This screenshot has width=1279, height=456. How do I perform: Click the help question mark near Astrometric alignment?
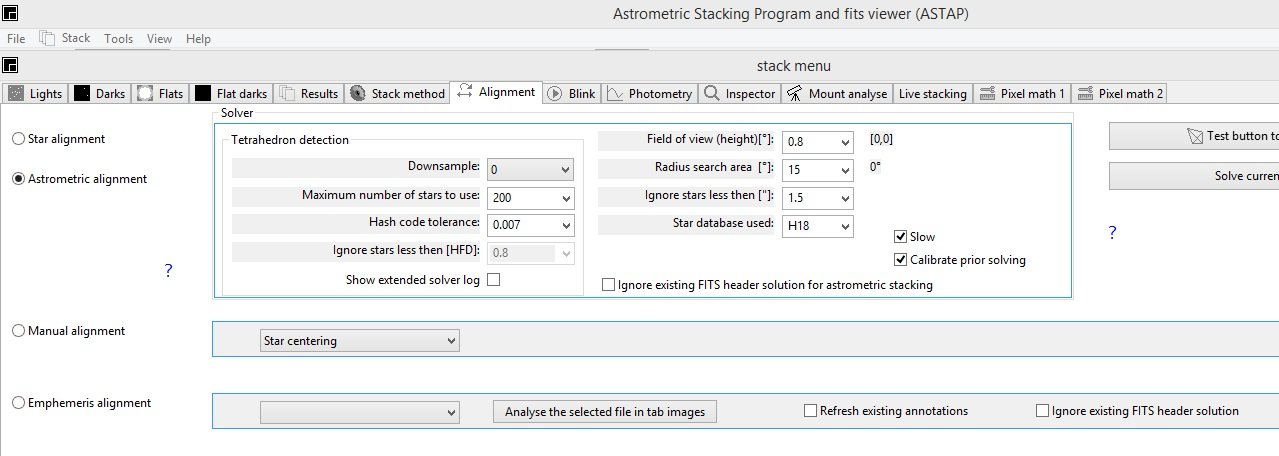click(168, 271)
